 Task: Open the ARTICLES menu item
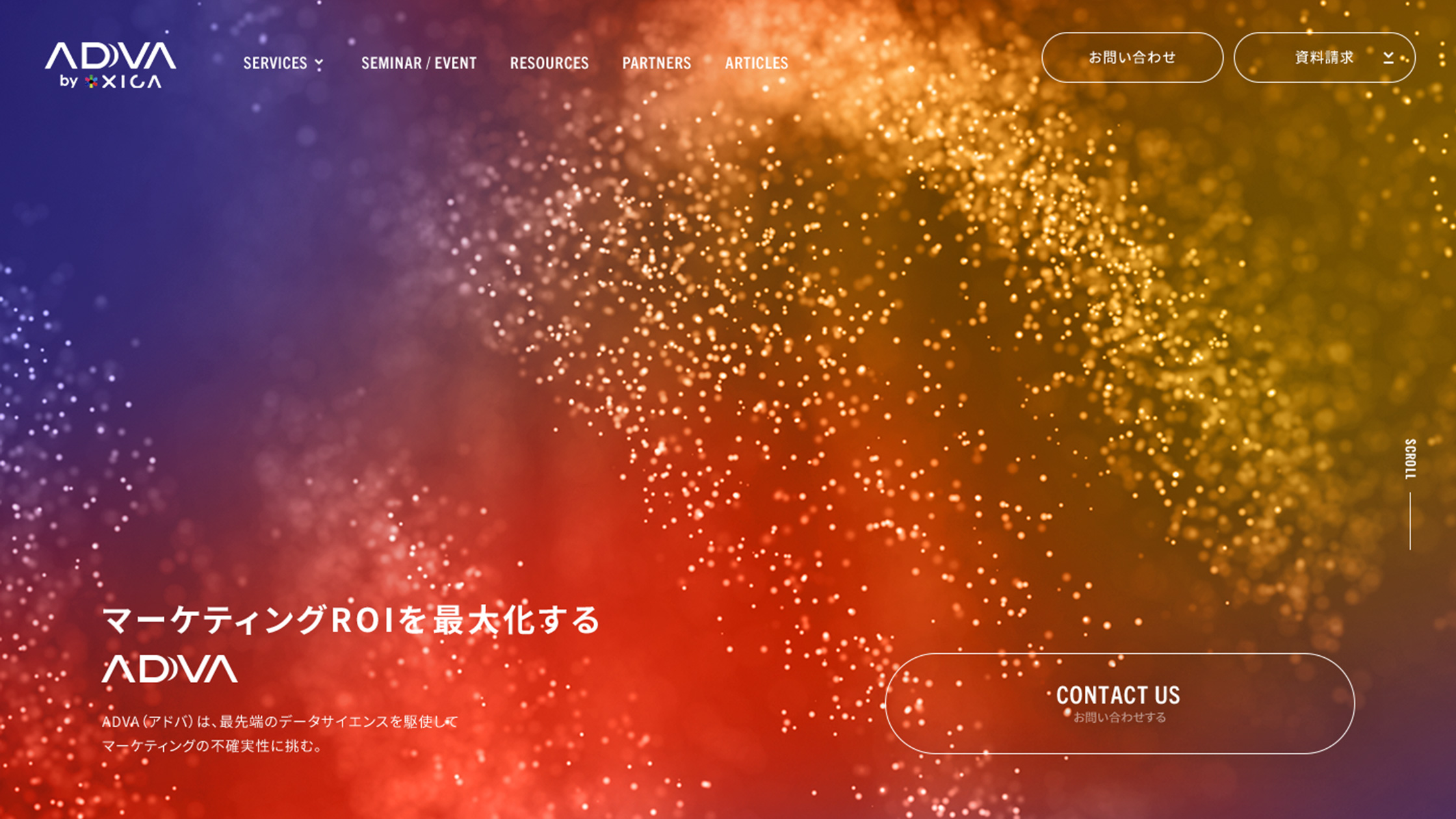(x=757, y=63)
